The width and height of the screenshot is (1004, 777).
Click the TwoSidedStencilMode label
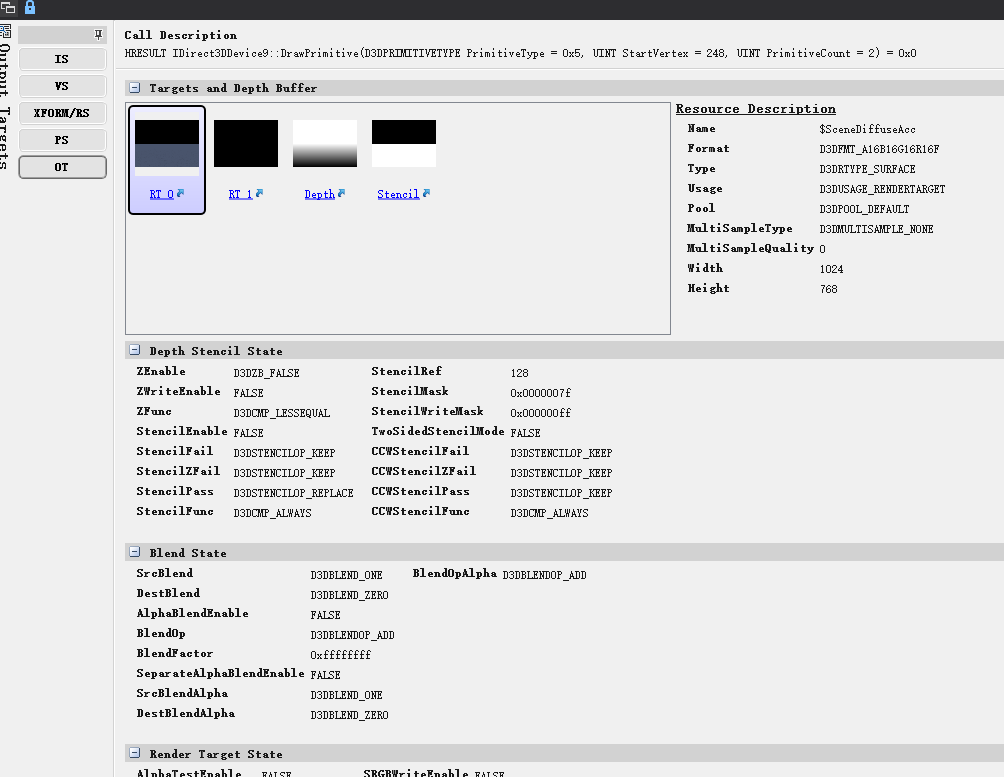tap(438, 431)
